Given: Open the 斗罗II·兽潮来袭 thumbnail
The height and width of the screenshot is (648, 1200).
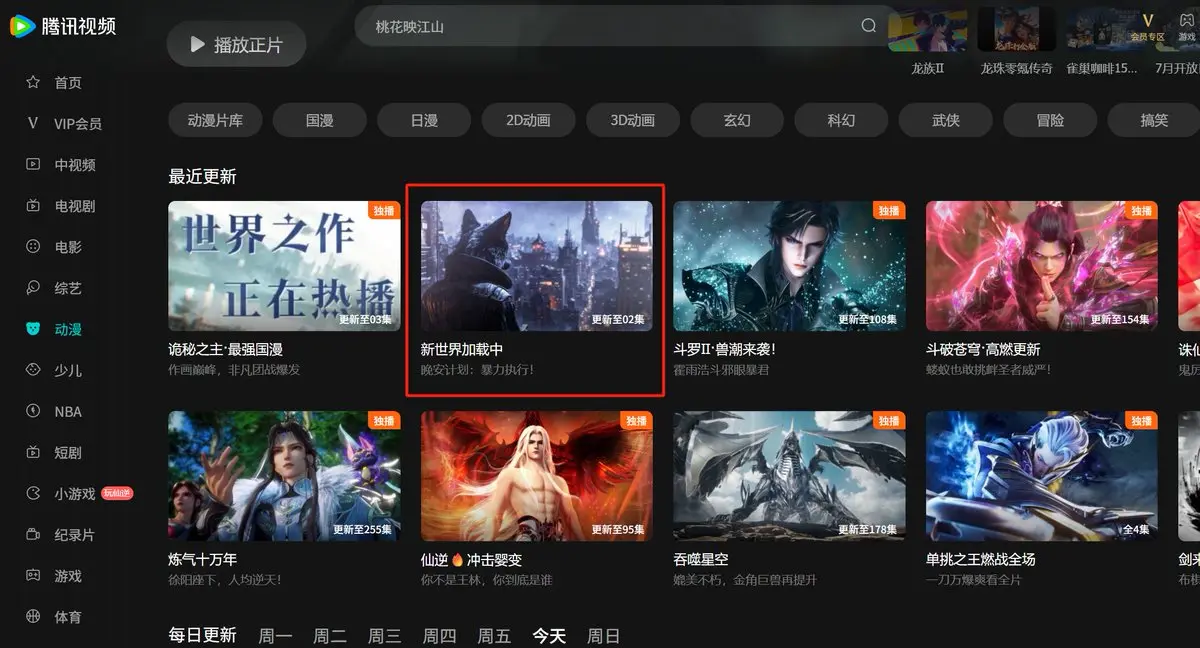Looking at the screenshot, I should (x=790, y=266).
